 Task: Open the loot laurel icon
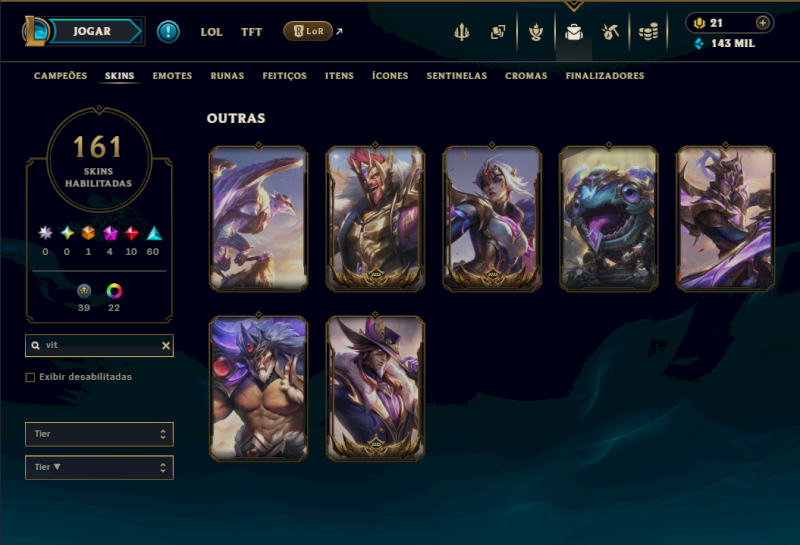coord(536,32)
